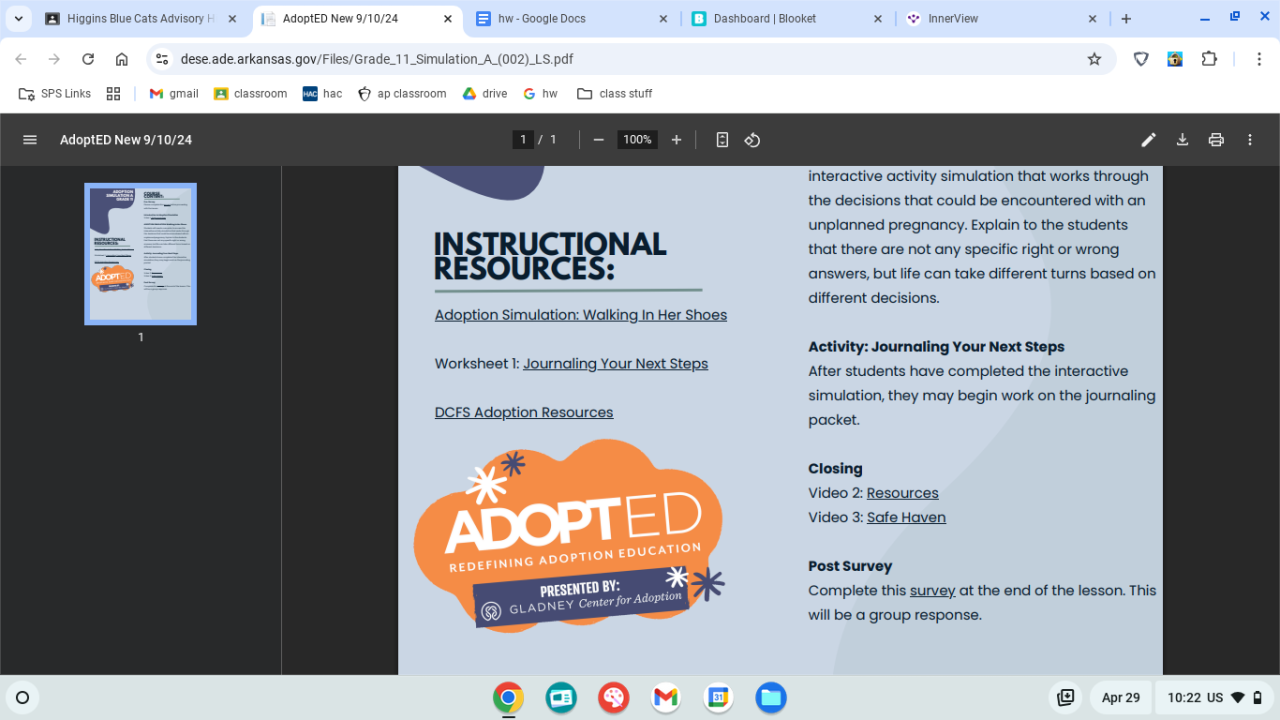Launch Gmail from the shelf
This screenshot has height=720, width=1280.
666,698
